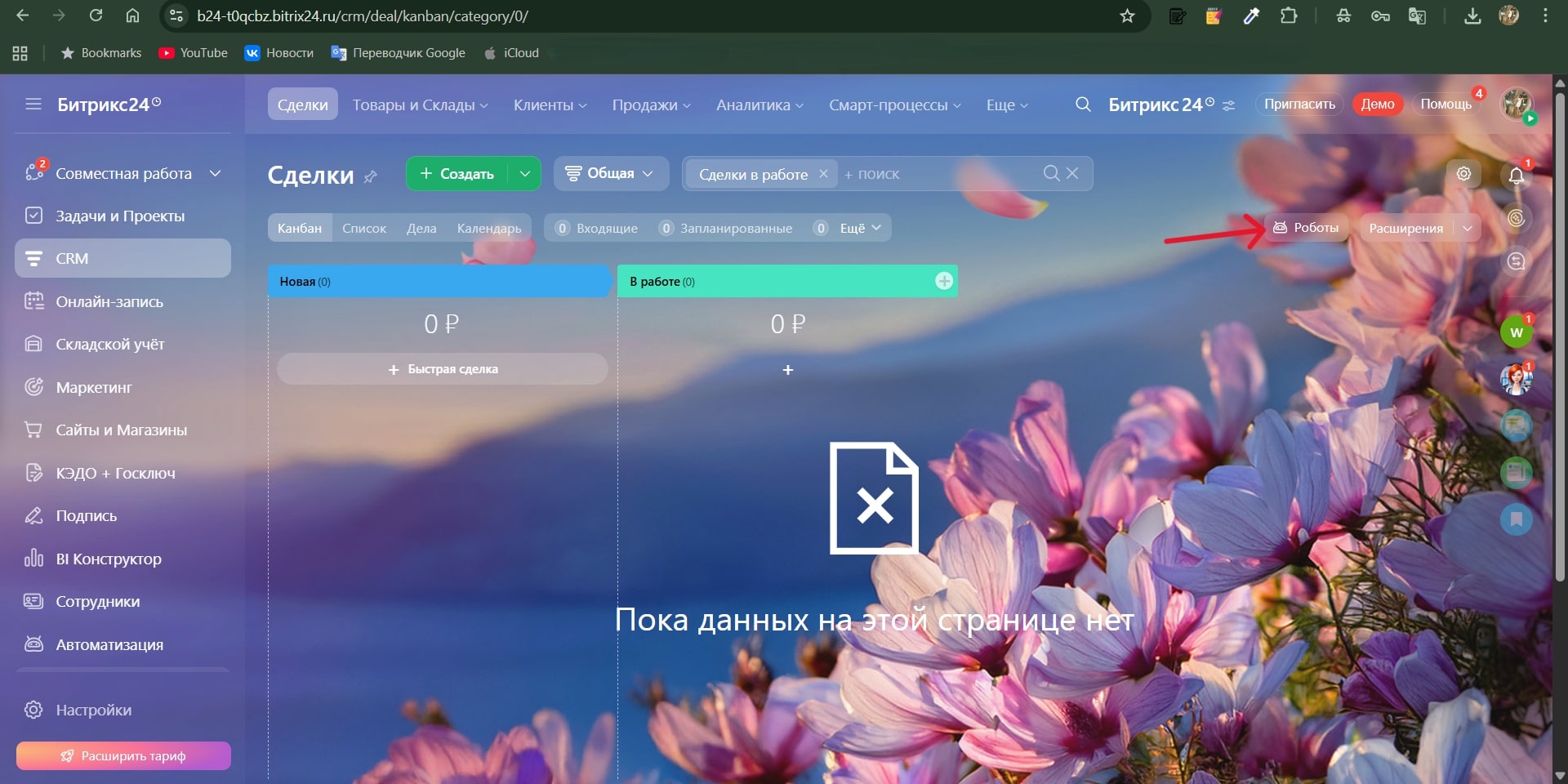Click the kanban settings gear icon
Screen dimensions: 1568x784
(1463, 174)
